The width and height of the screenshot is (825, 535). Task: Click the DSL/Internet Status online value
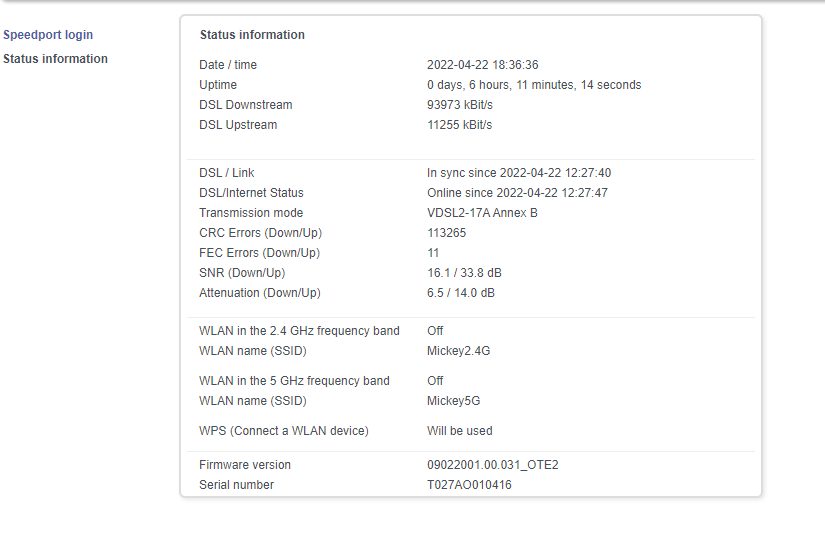[x=517, y=193]
